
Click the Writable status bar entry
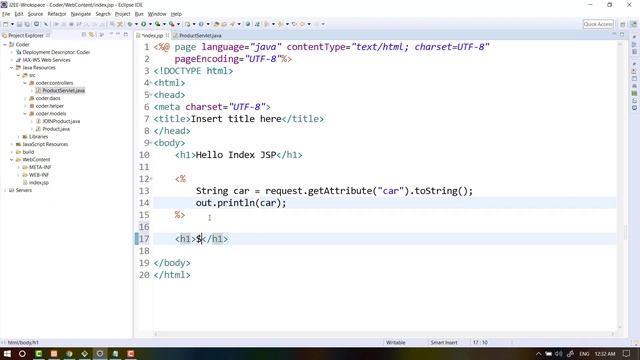tap(396, 342)
